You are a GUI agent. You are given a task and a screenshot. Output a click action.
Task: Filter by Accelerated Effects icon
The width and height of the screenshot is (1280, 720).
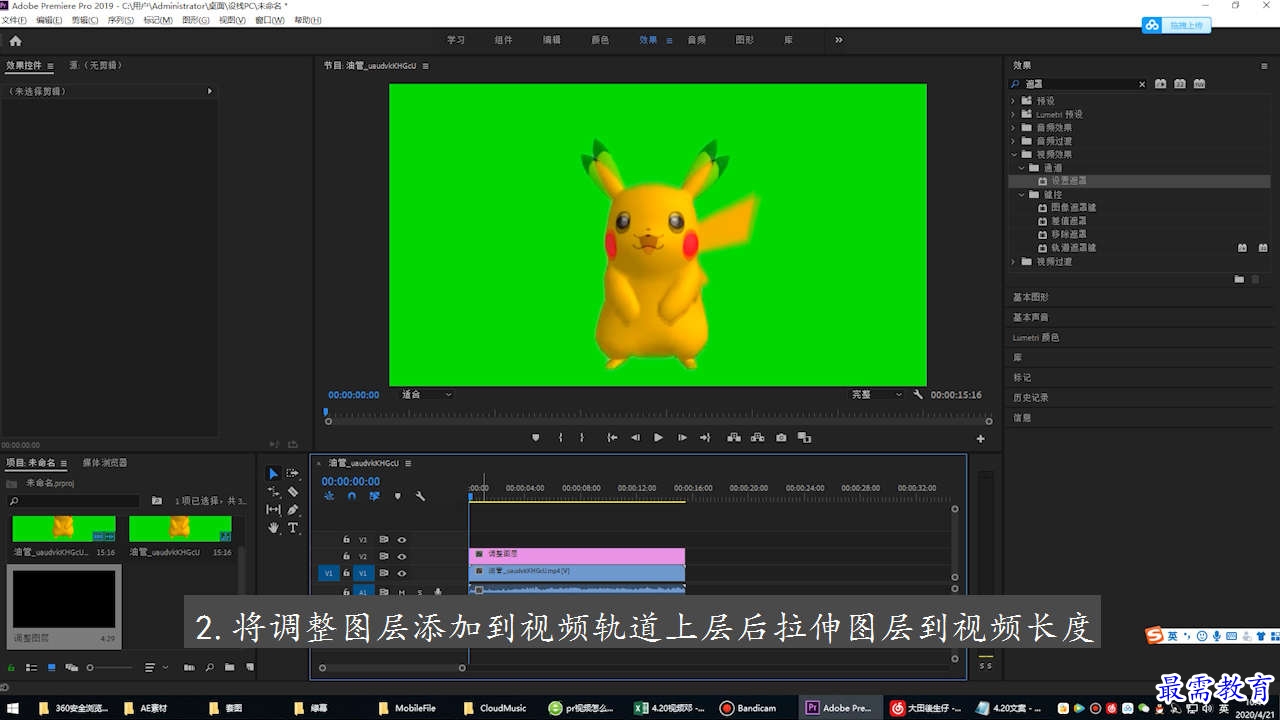click(x=1160, y=84)
